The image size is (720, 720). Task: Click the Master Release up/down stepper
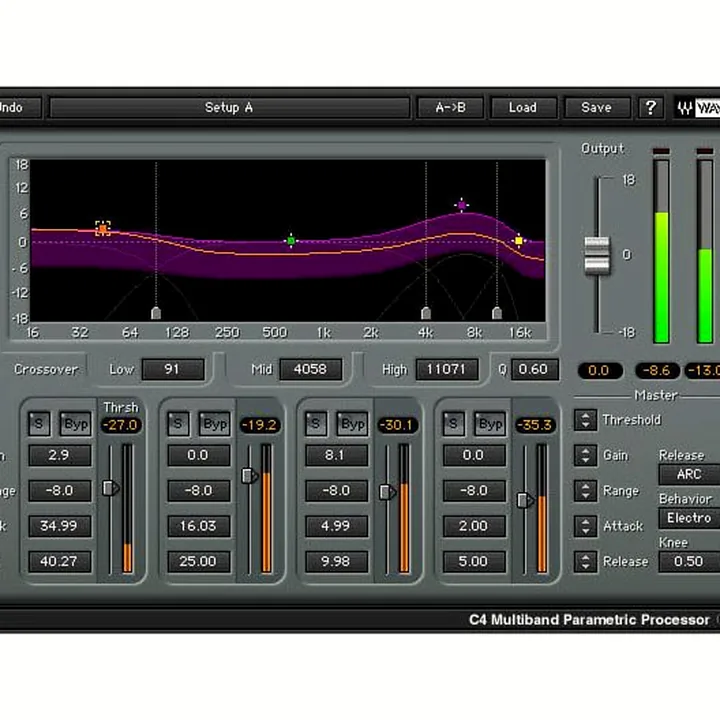pyautogui.click(x=585, y=561)
